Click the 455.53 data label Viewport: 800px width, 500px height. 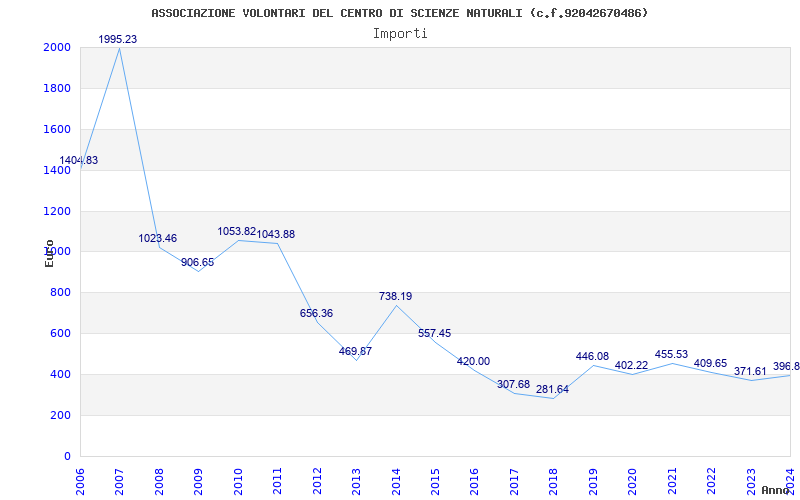(x=671, y=354)
